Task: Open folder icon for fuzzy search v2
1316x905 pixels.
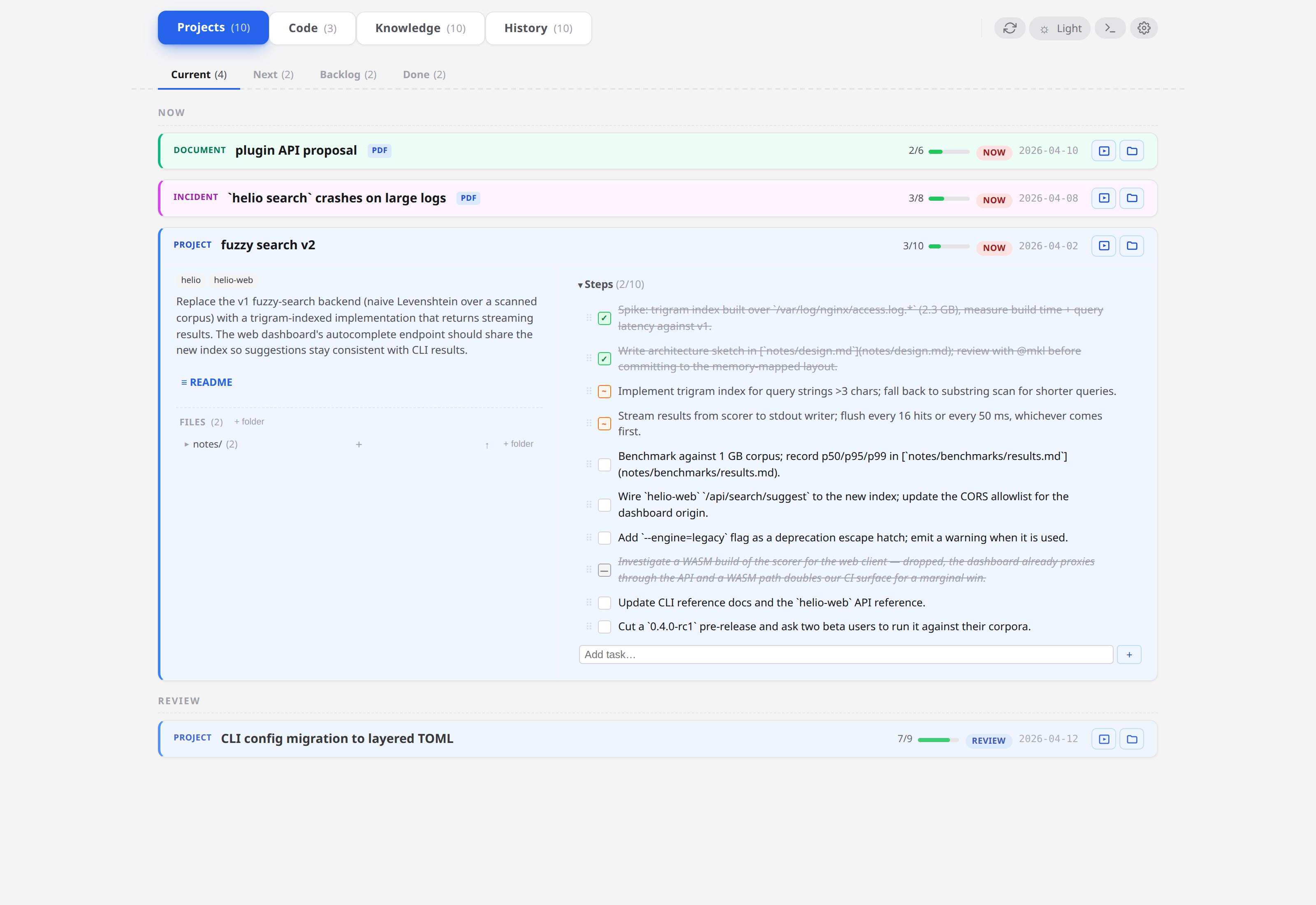Action: click(x=1132, y=246)
